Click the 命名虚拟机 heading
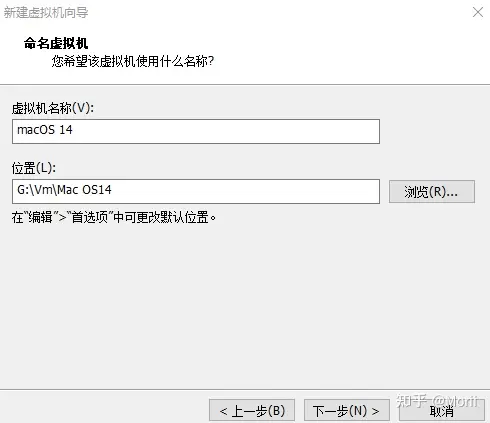Viewport: 490px width, 423px height. [56, 43]
